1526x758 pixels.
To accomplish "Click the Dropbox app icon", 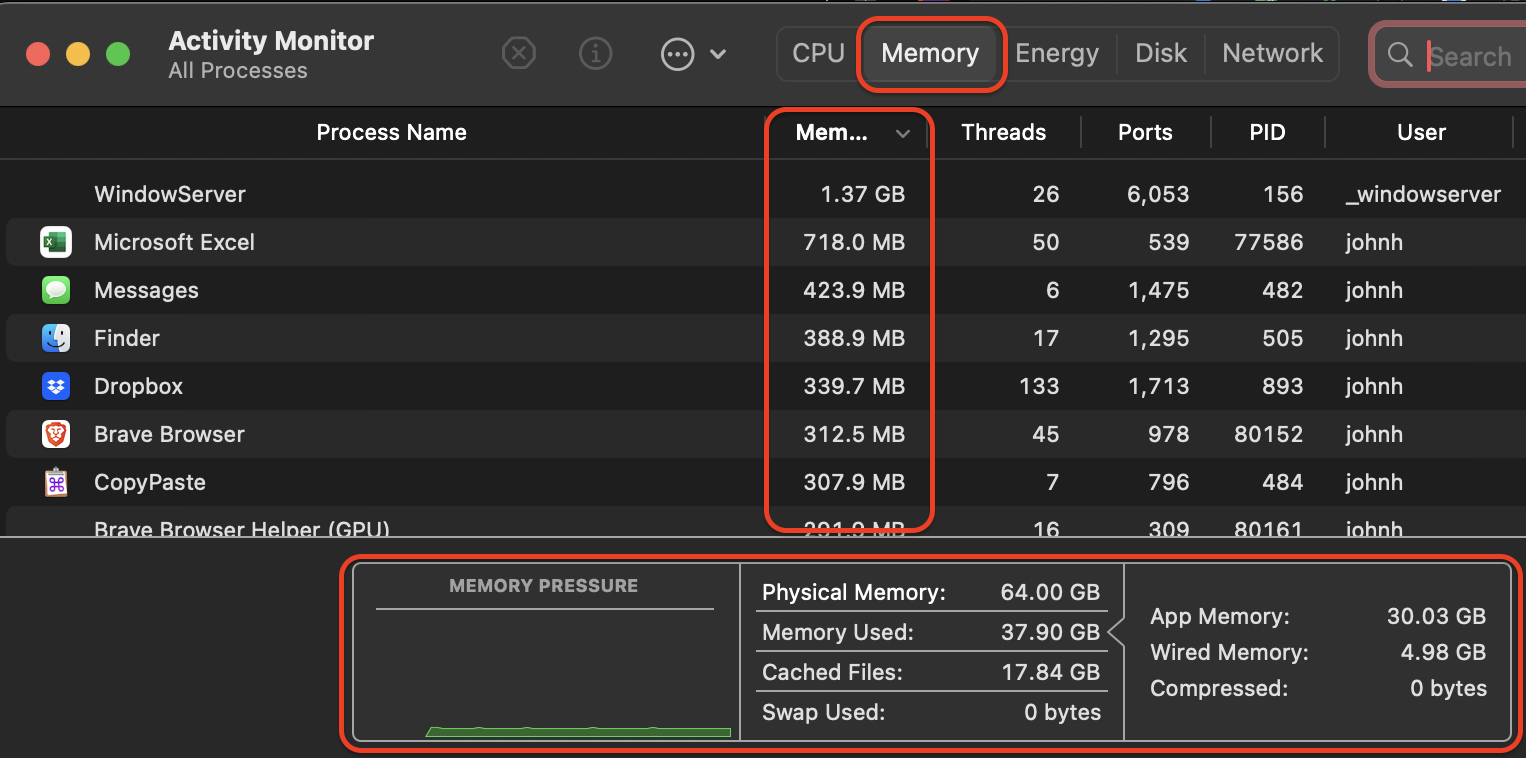I will pyautogui.click(x=55, y=386).
